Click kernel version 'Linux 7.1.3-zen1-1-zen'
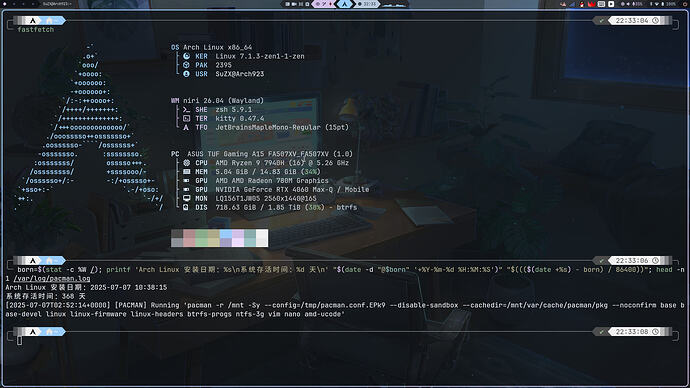Screen dimensions: 690x388 (x=260, y=56)
